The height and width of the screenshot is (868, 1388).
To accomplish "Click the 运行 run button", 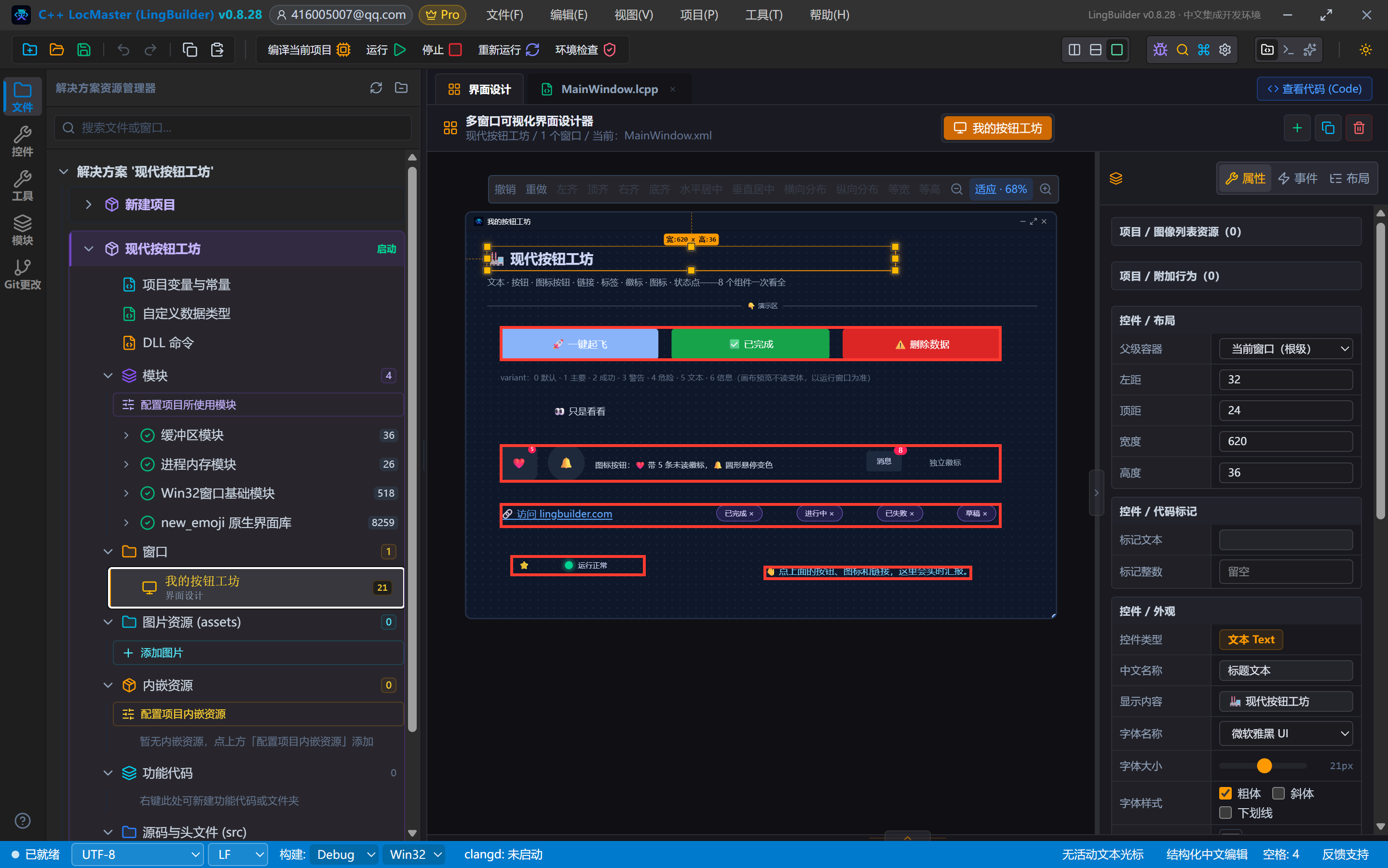I will 386,50.
